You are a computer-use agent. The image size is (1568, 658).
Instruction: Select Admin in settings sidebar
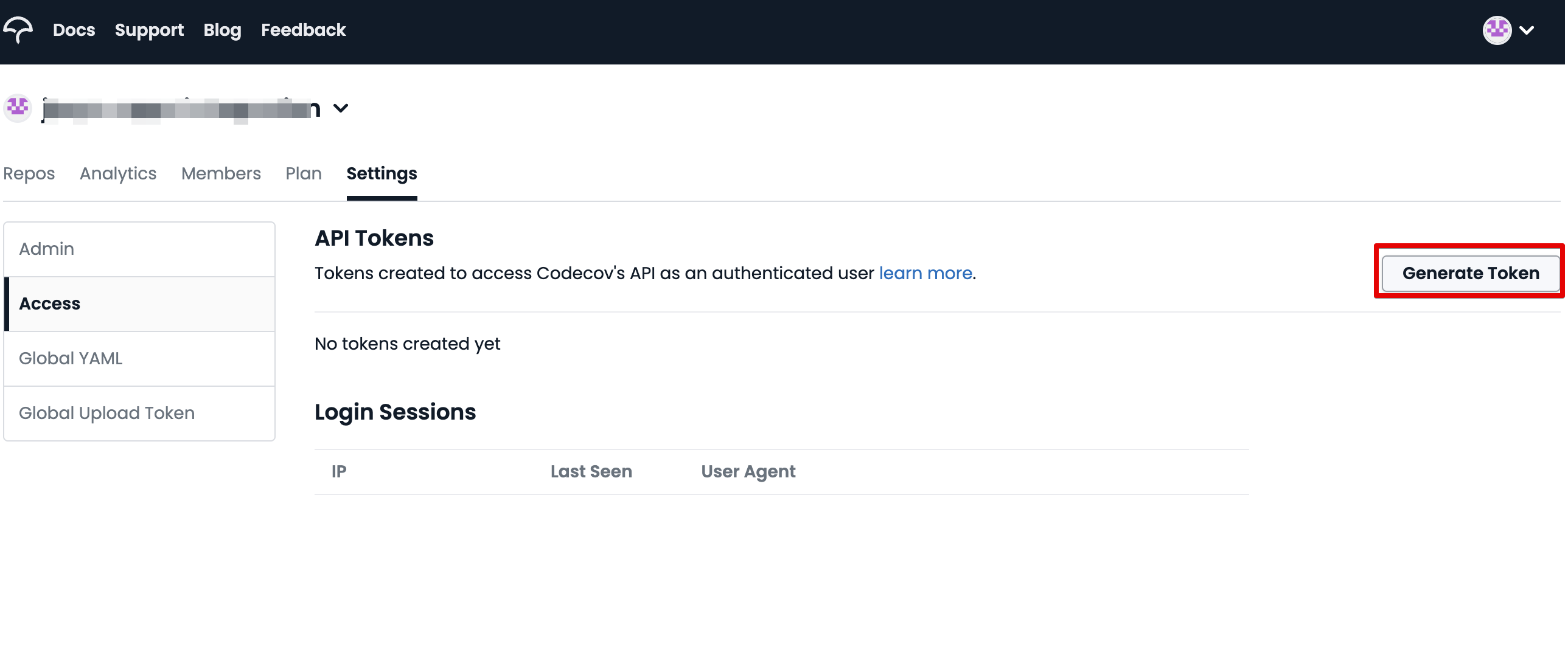pyautogui.click(x=139, y=249)
